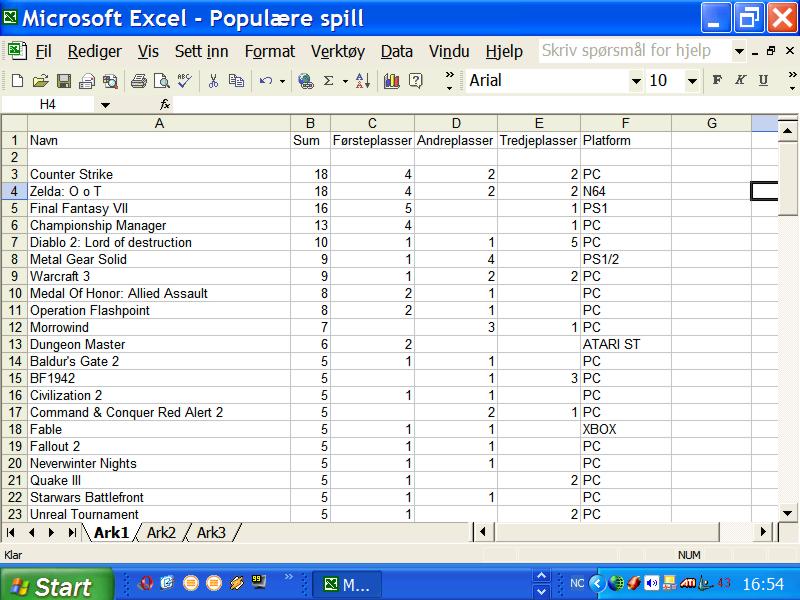Click the AutoSum sigma icon
The image size is (800, 600).
click(x=329, y=81)
